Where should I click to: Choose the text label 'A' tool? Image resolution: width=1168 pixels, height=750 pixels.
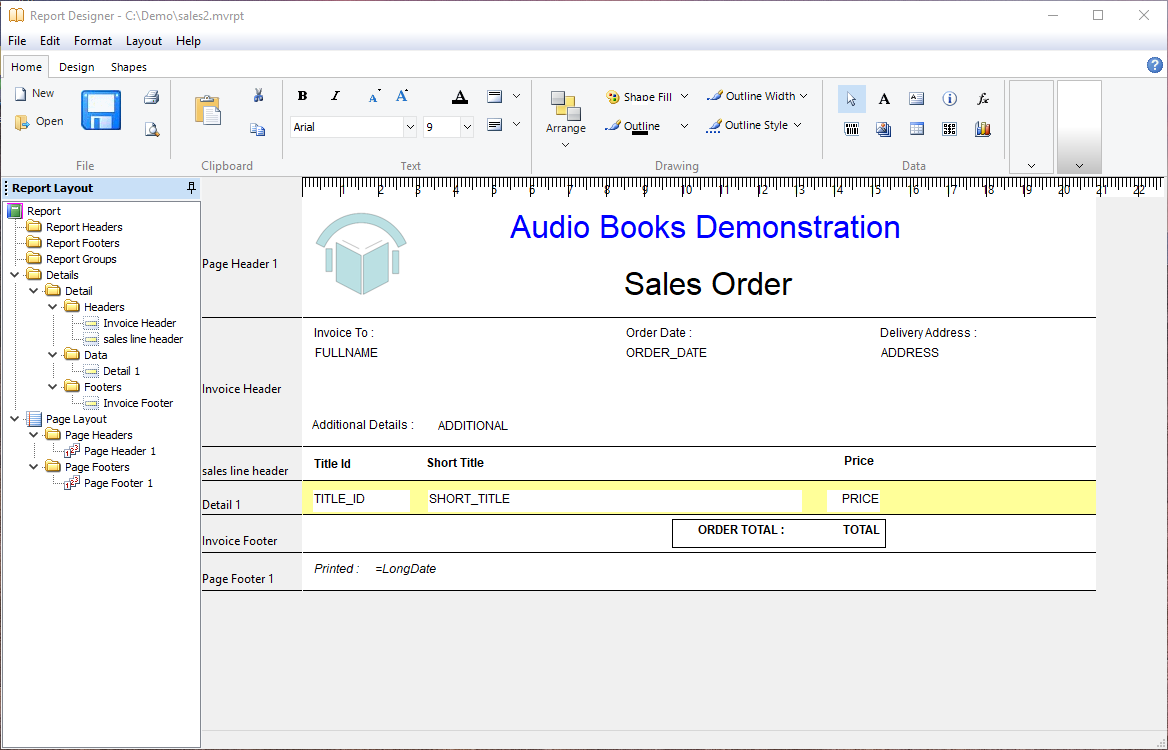(884, 99)
